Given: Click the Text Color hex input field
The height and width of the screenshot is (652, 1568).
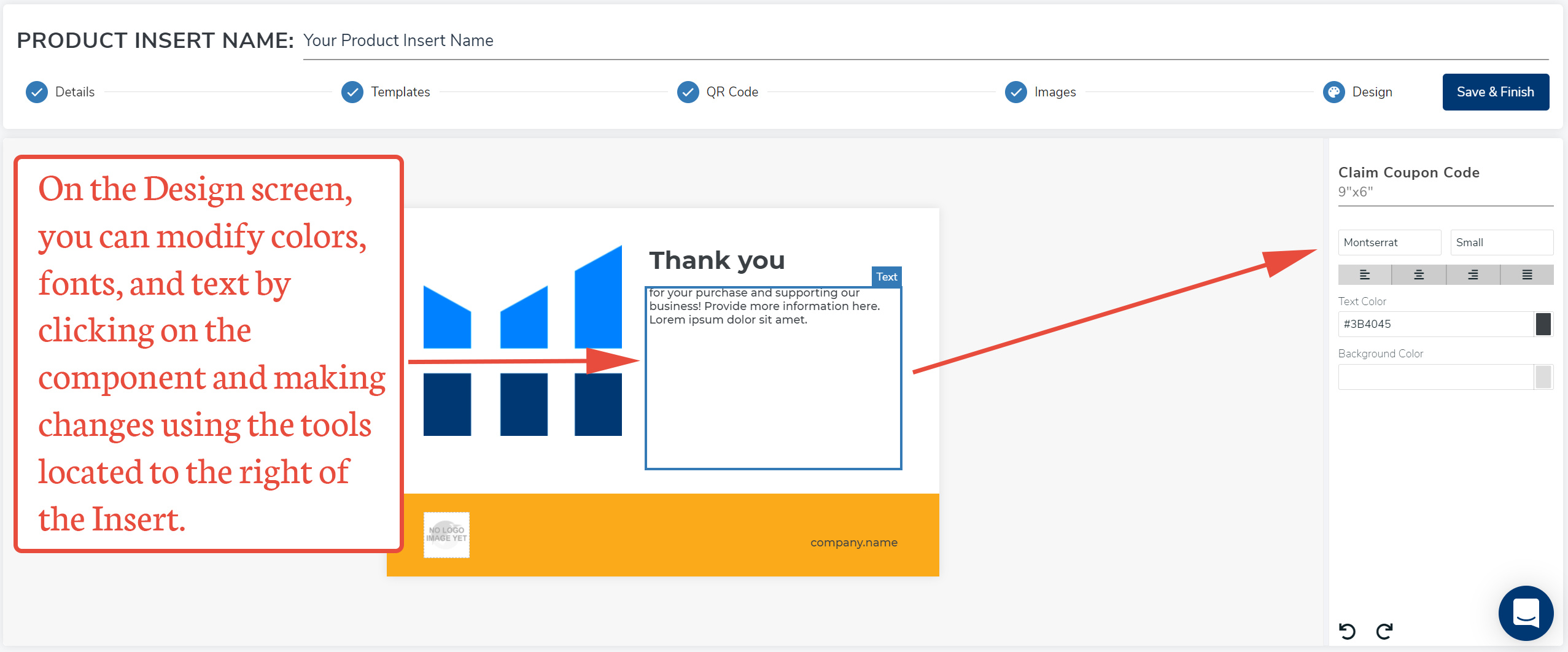Looking at the screenshot, I should (x=1435, y=324).
